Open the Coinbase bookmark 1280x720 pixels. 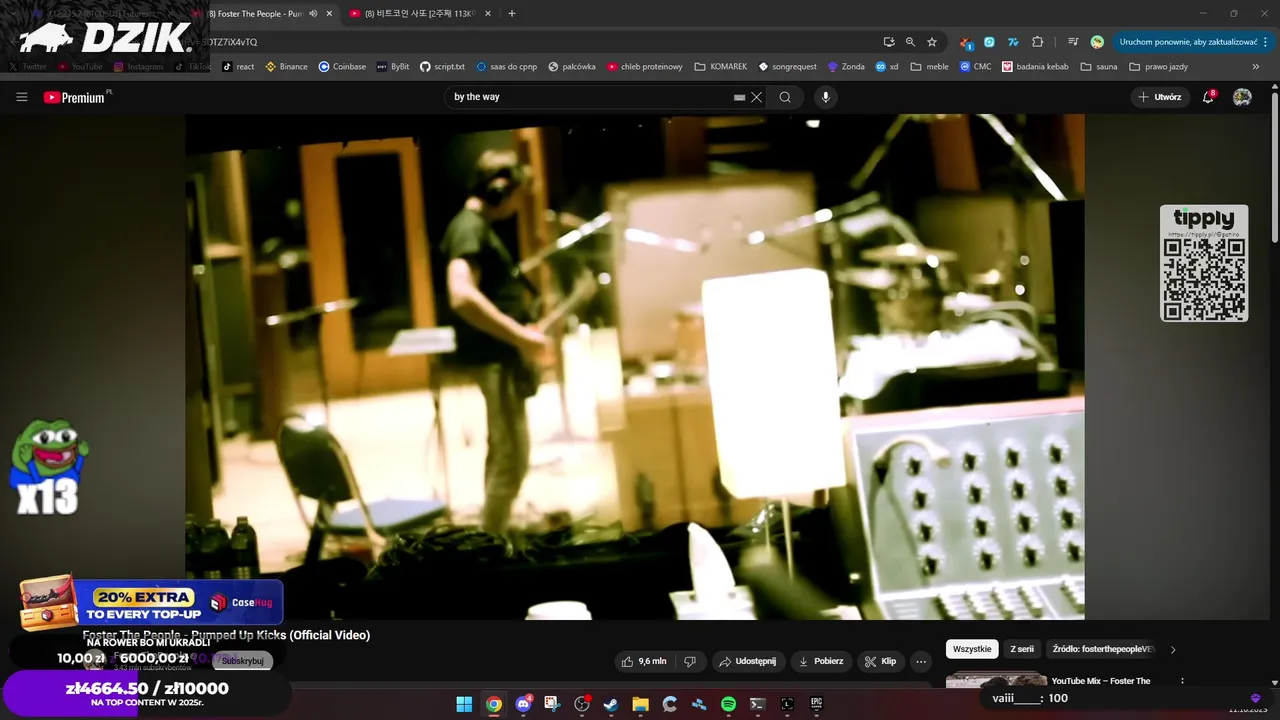(342, 67)
